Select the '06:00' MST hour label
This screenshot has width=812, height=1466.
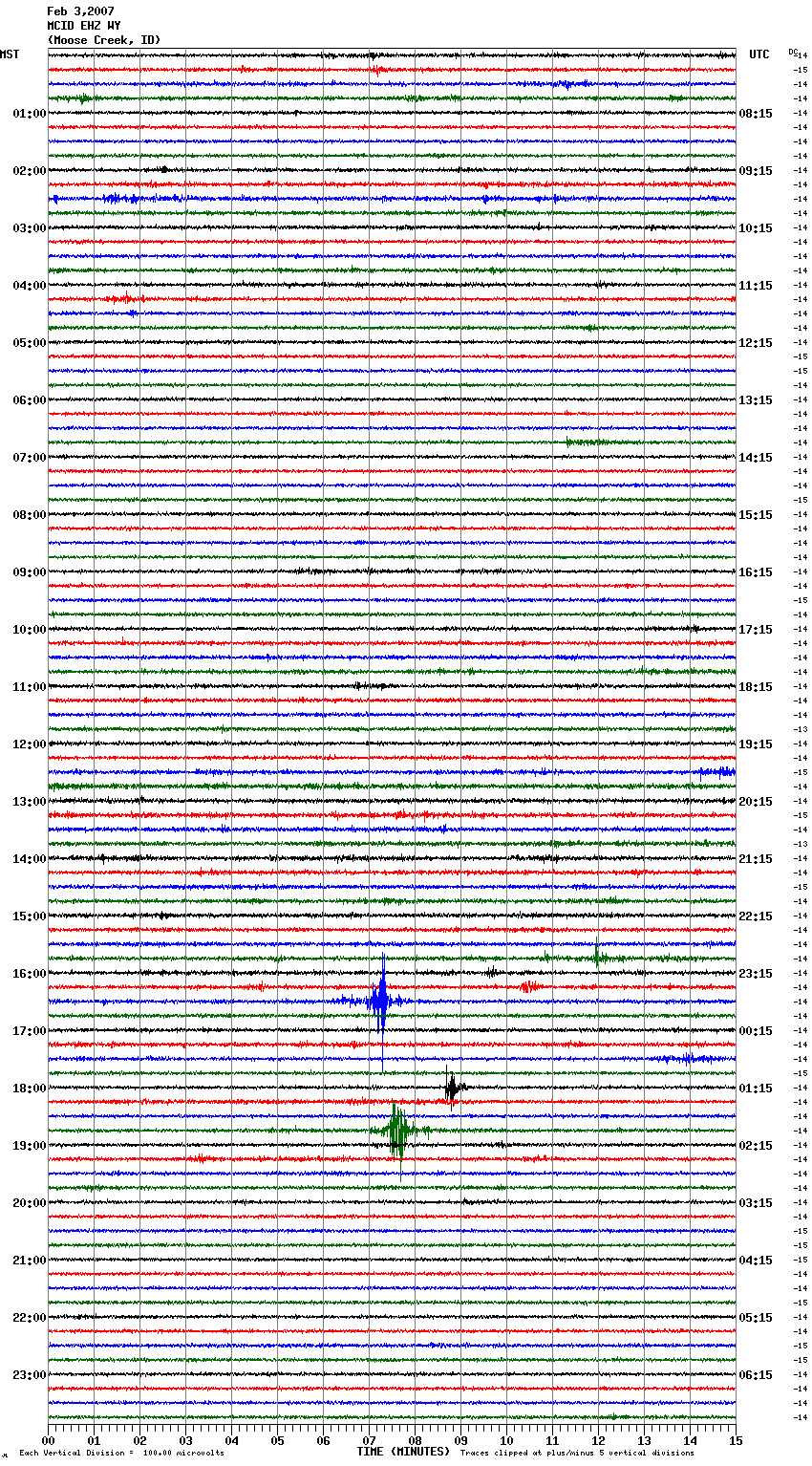30,400
